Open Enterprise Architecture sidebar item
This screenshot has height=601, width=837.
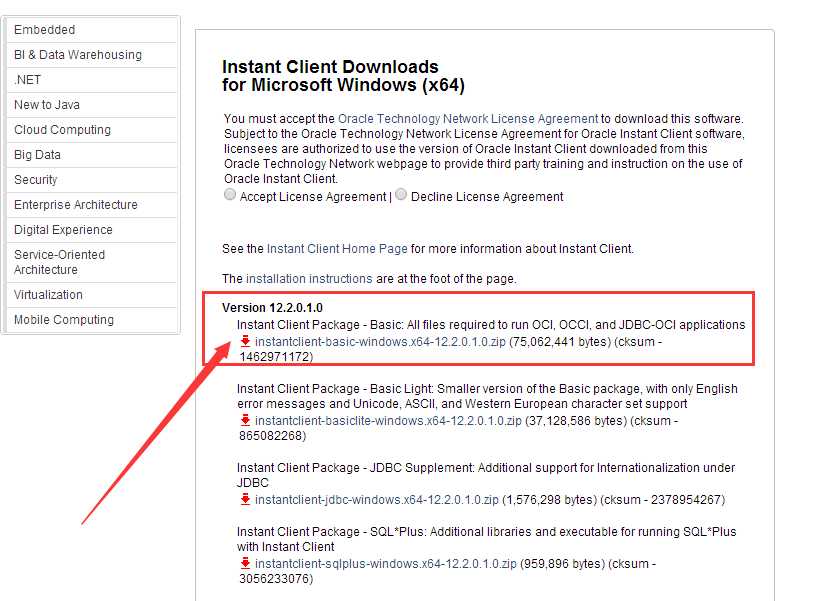point(92,205)
